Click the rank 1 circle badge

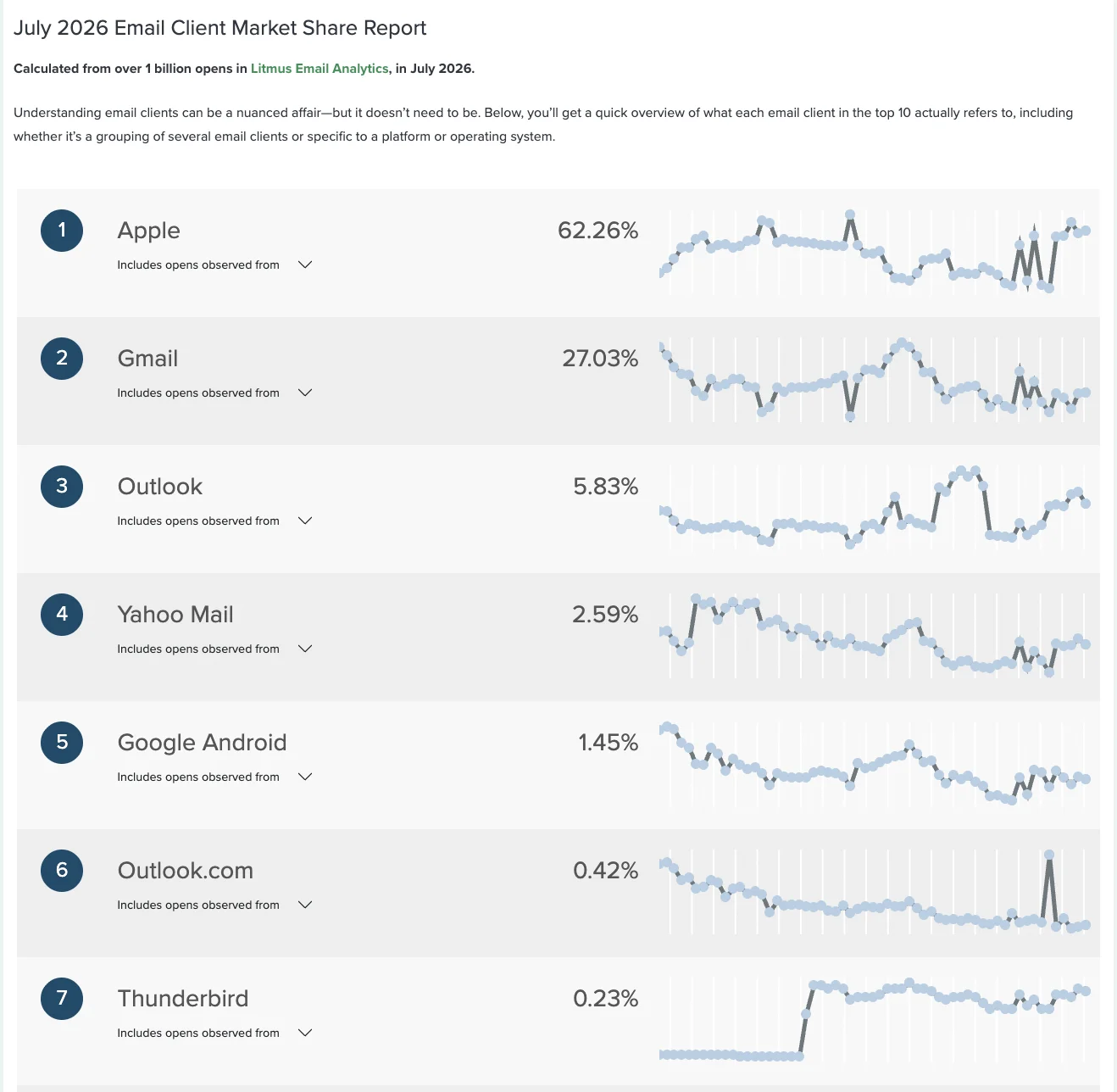(62, 231)
